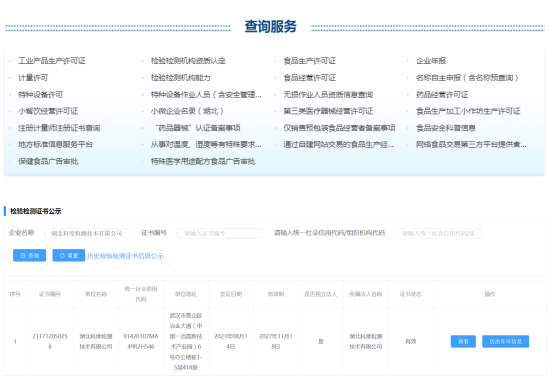Open 特殊医学用途配方食品广告审批 link
The height and width of the screenshot is (379, 556).
click(203, 161)
